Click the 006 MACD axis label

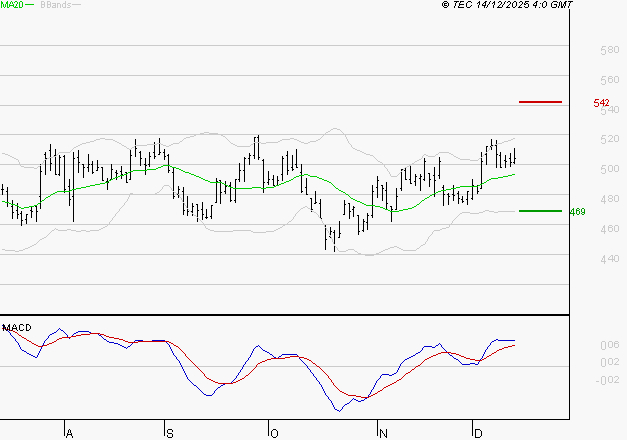coord(610,345)
